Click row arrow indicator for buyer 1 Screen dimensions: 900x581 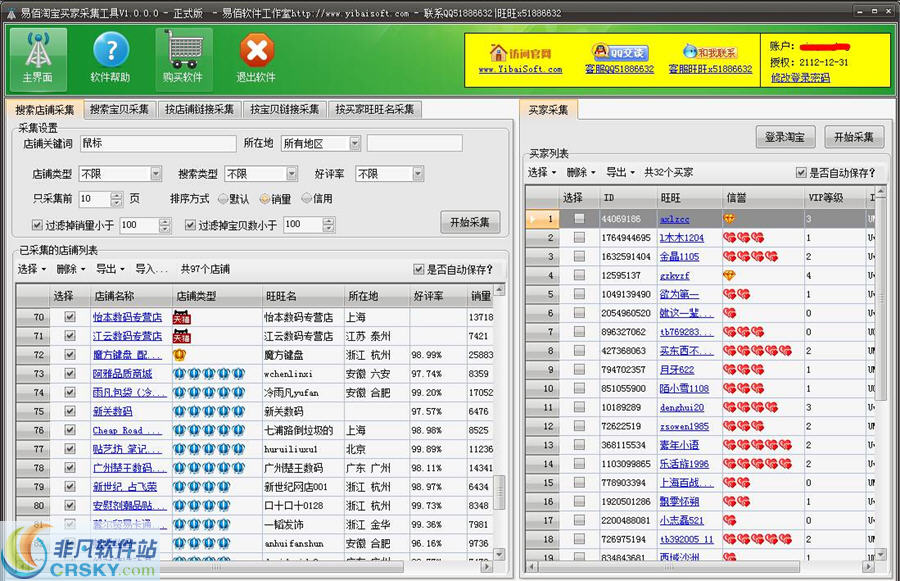point(533,219)
